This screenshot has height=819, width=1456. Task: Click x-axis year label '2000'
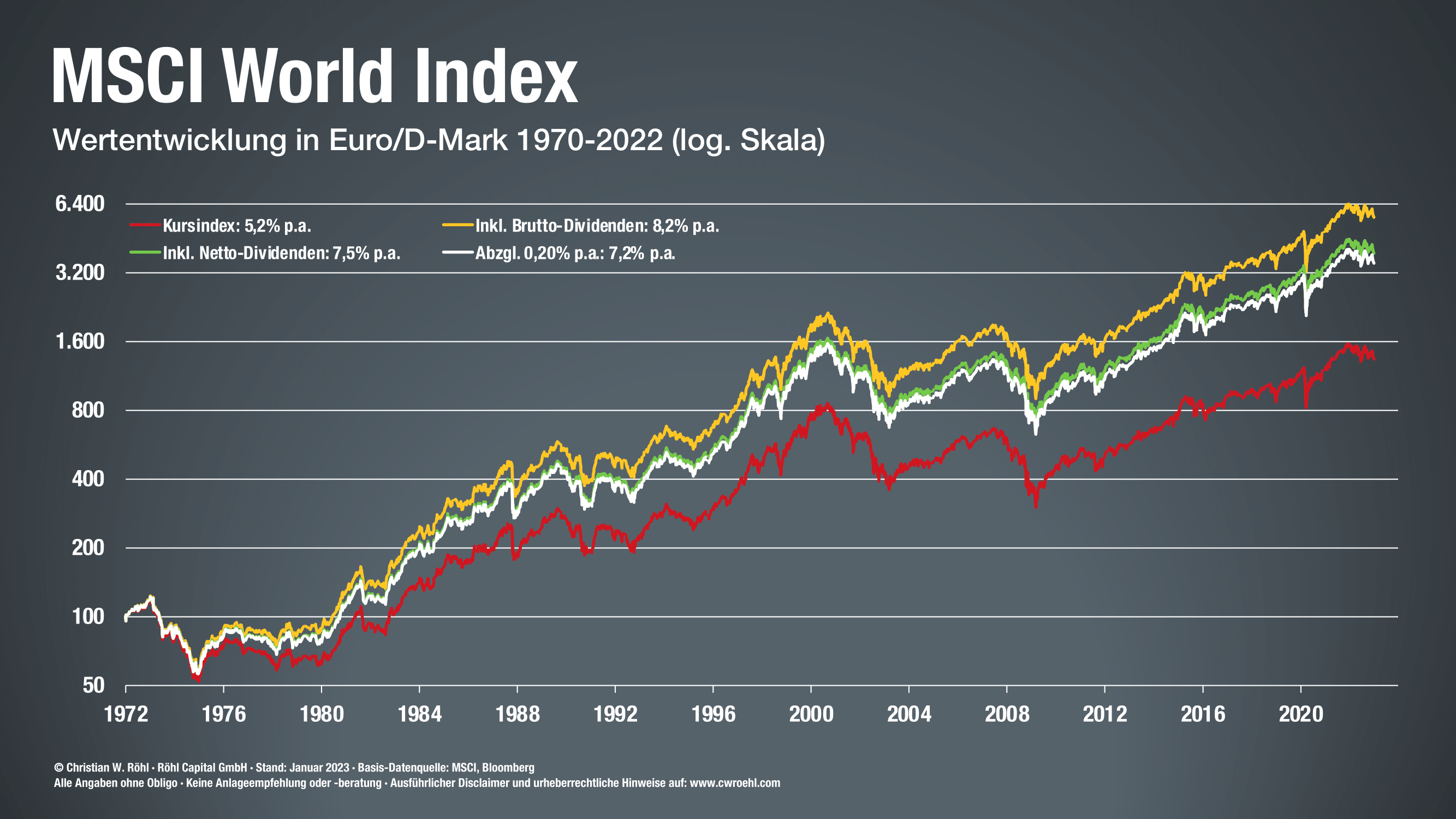(x=811, y=714)
